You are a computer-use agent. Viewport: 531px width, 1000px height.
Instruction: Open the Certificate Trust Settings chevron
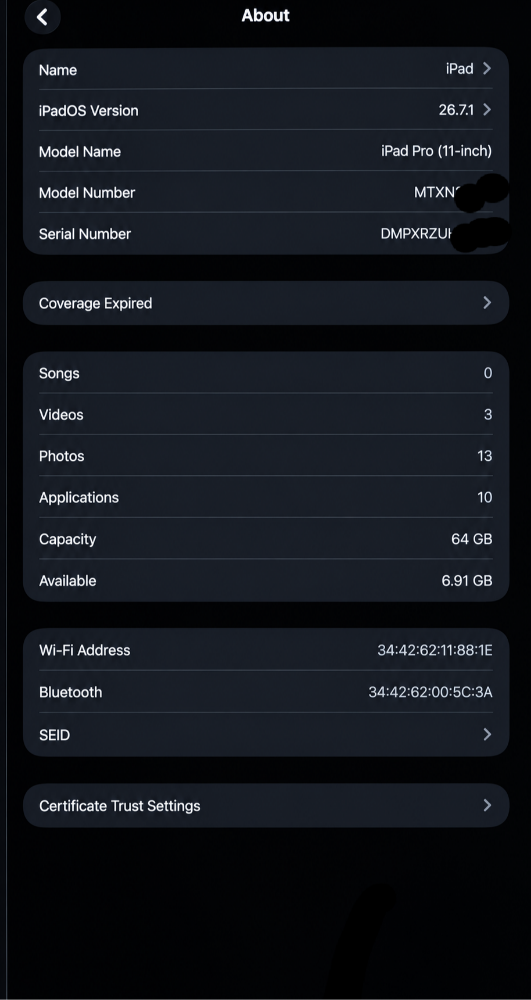click(x=487, y=805)
